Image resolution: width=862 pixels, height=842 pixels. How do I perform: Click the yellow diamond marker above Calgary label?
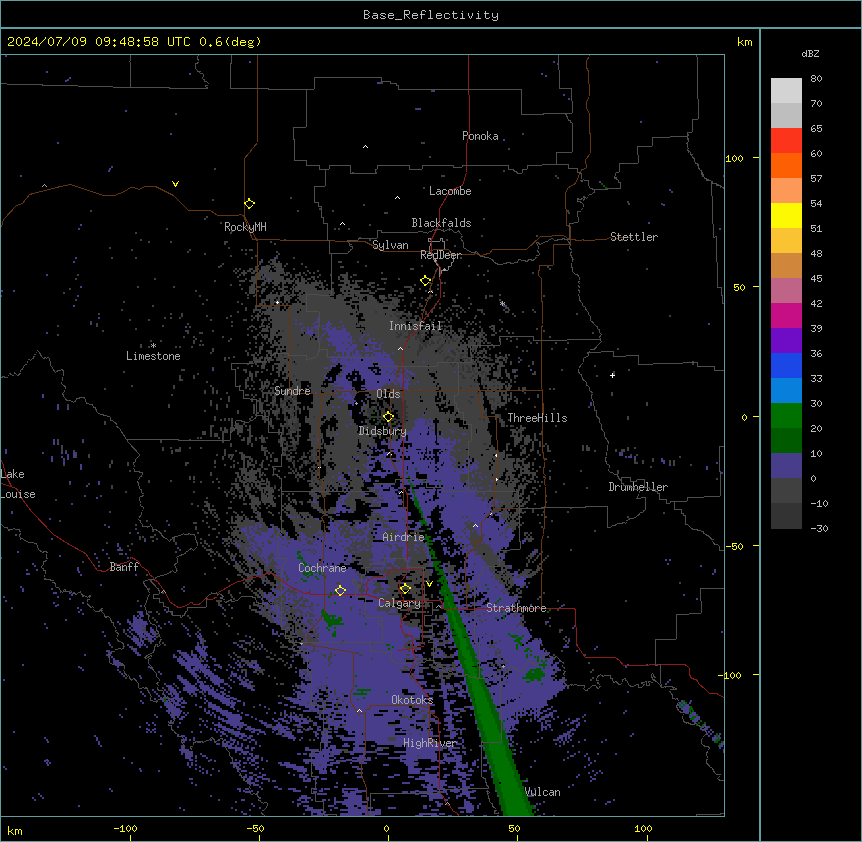405,589
